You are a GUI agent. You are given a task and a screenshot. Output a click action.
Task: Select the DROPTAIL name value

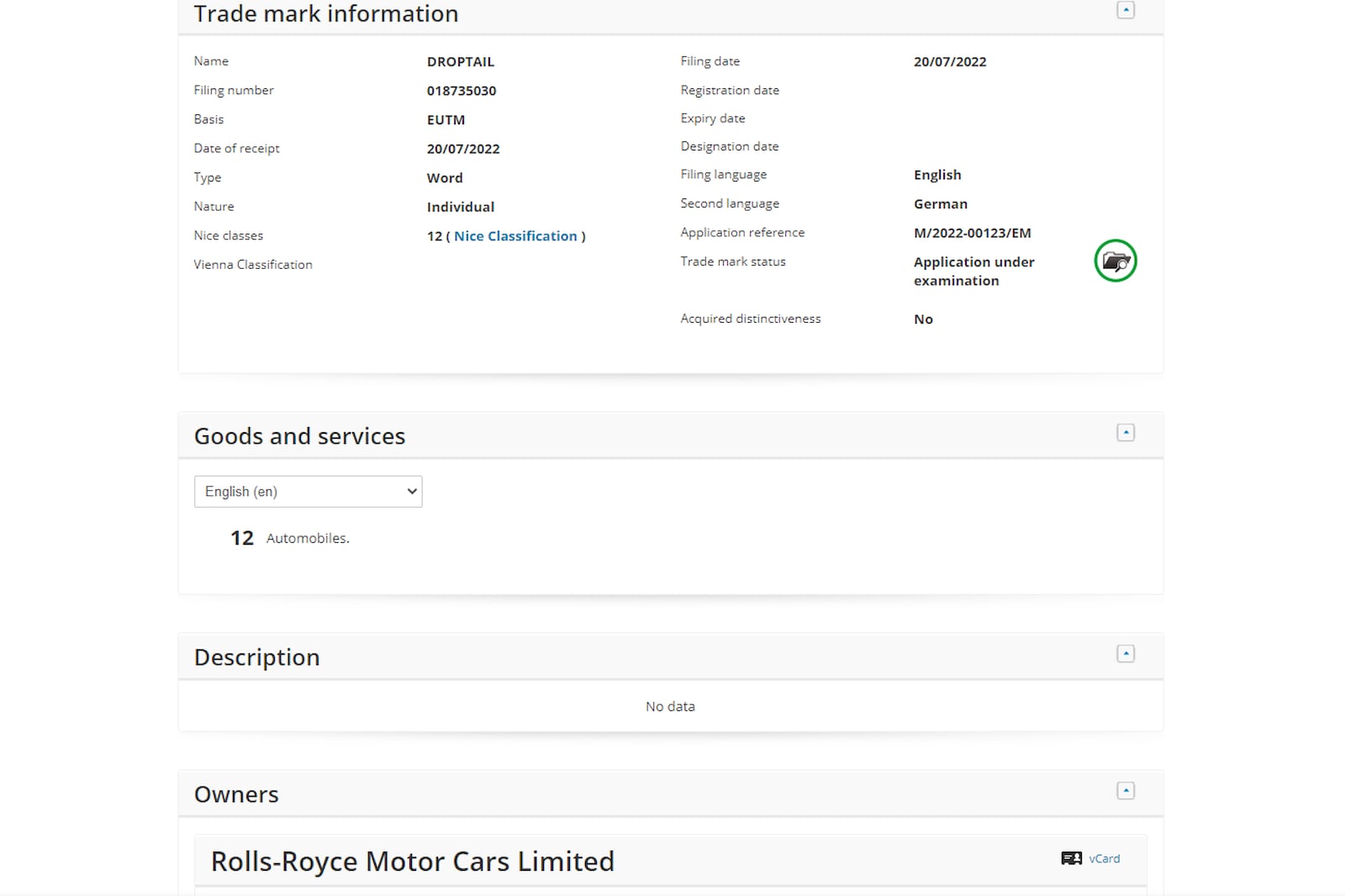click(x=461, y=61)
